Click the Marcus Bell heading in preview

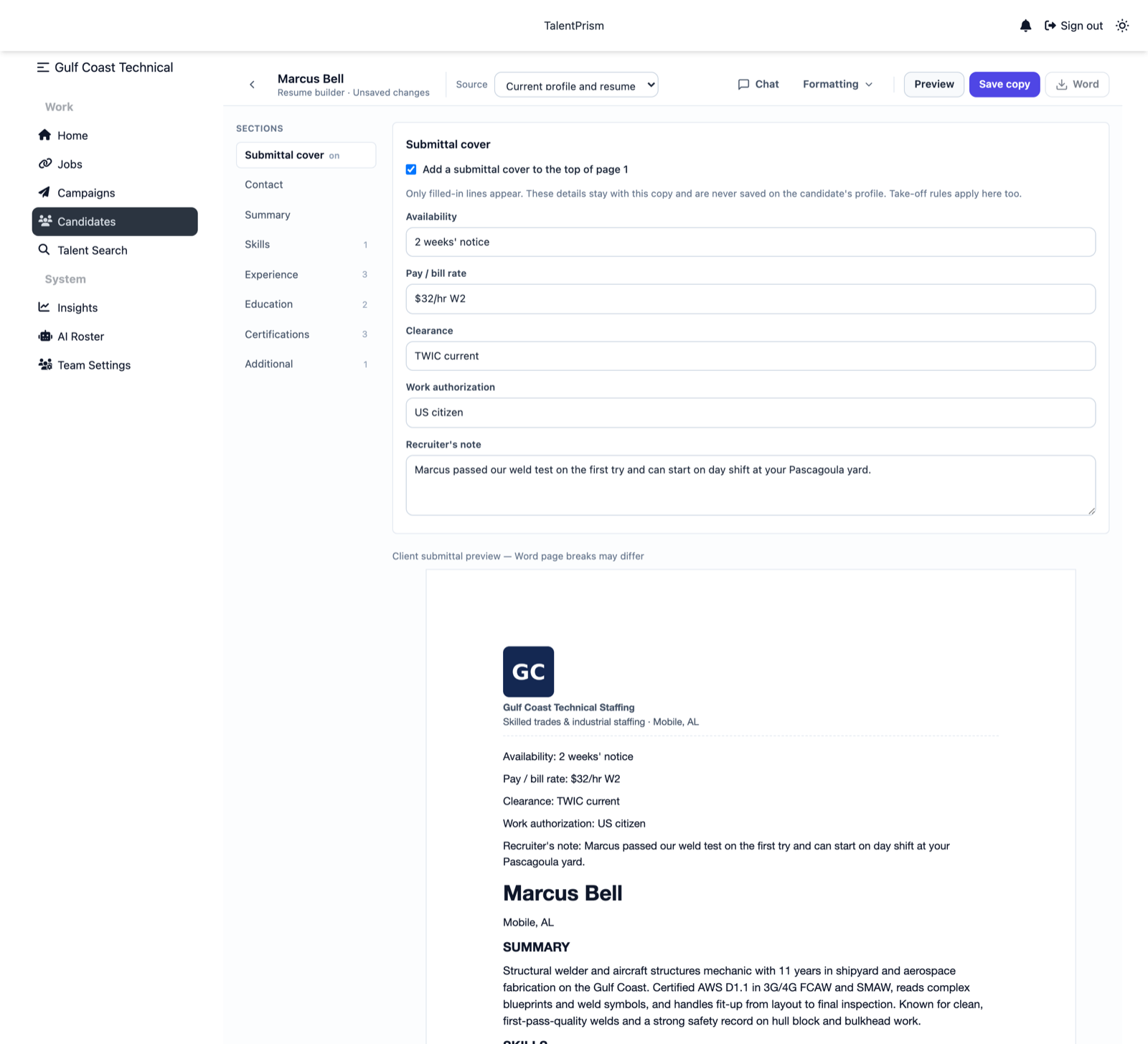click(563, 893)
